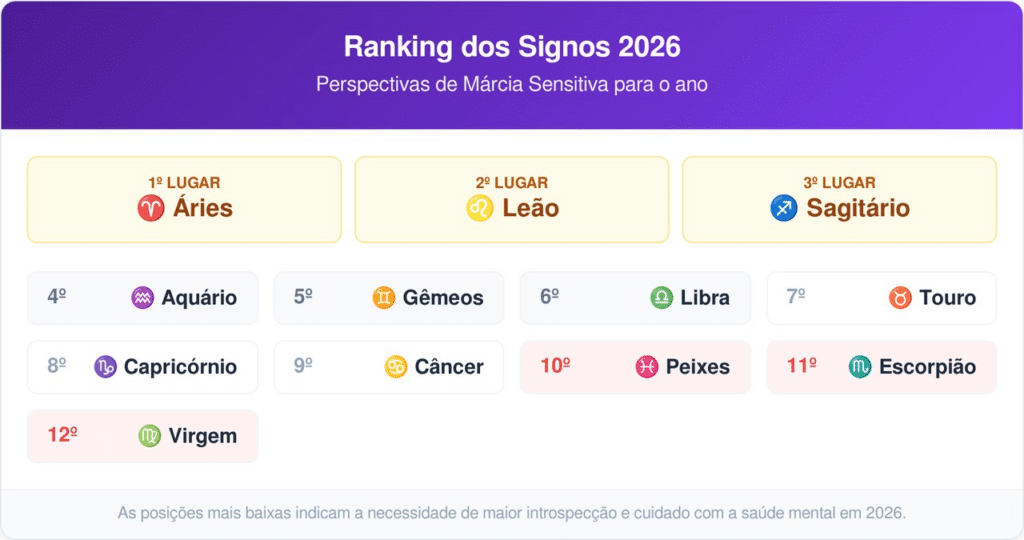Click the red Áries zodiac icon

click(151, 208)
